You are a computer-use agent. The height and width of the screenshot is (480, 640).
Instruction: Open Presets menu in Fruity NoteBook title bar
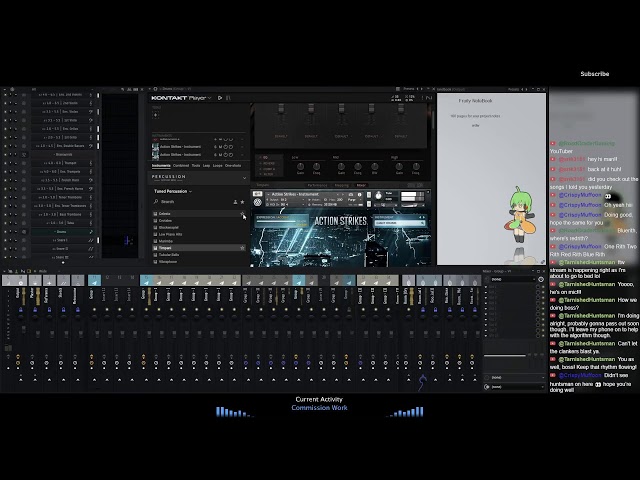pos(513,89)
